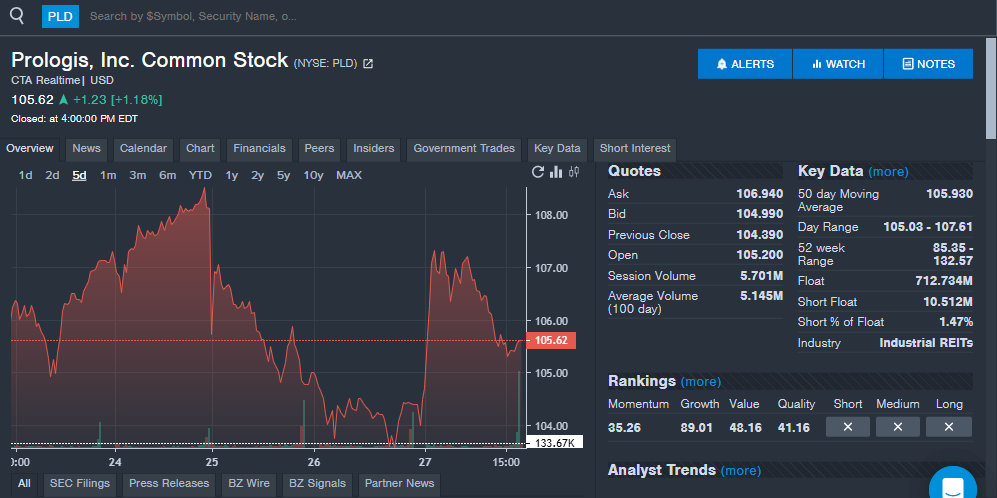Open the News tab
The image size is (997, 498).
(86, 149)
